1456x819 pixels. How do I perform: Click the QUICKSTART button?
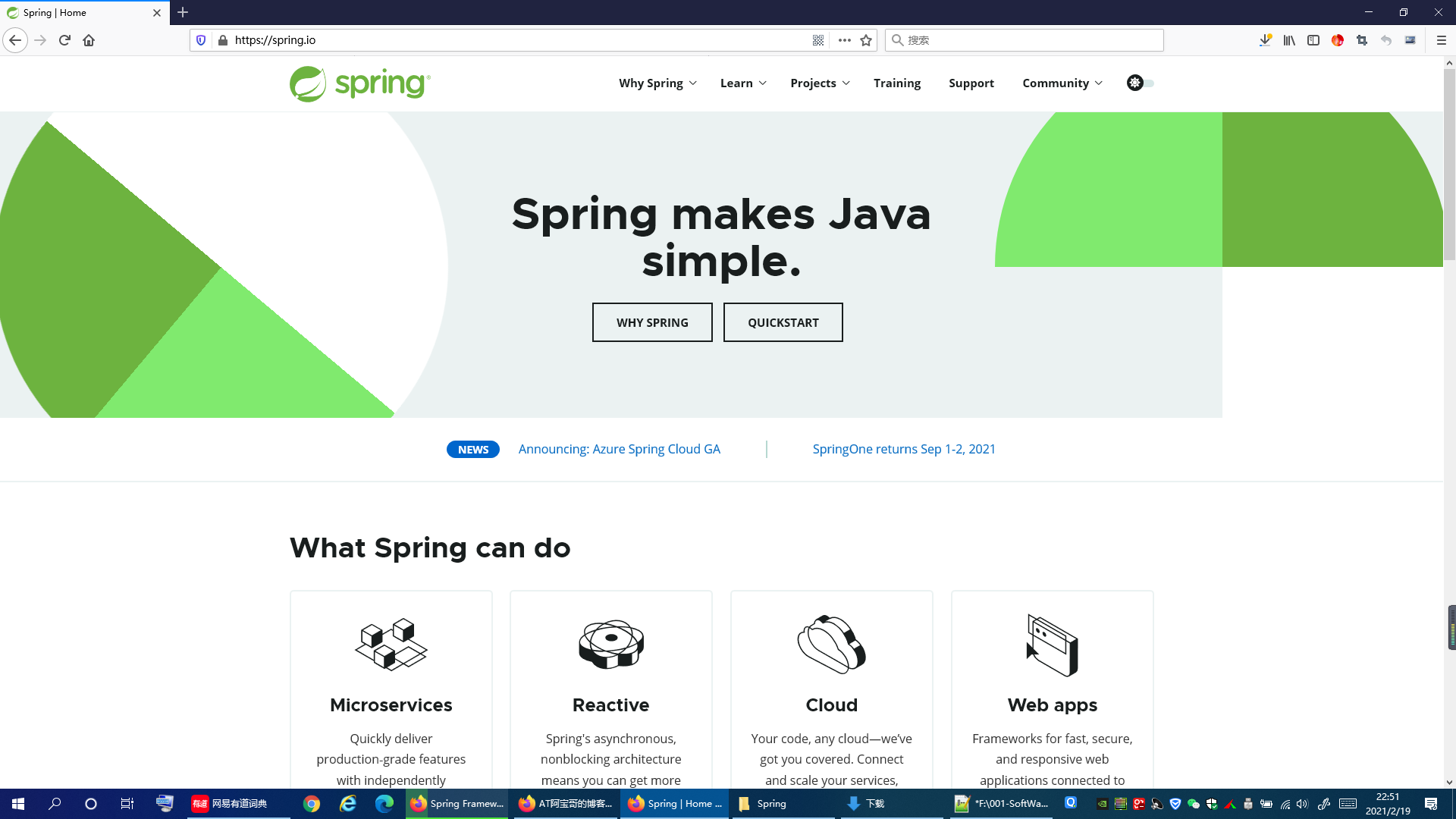coord(783,322)
